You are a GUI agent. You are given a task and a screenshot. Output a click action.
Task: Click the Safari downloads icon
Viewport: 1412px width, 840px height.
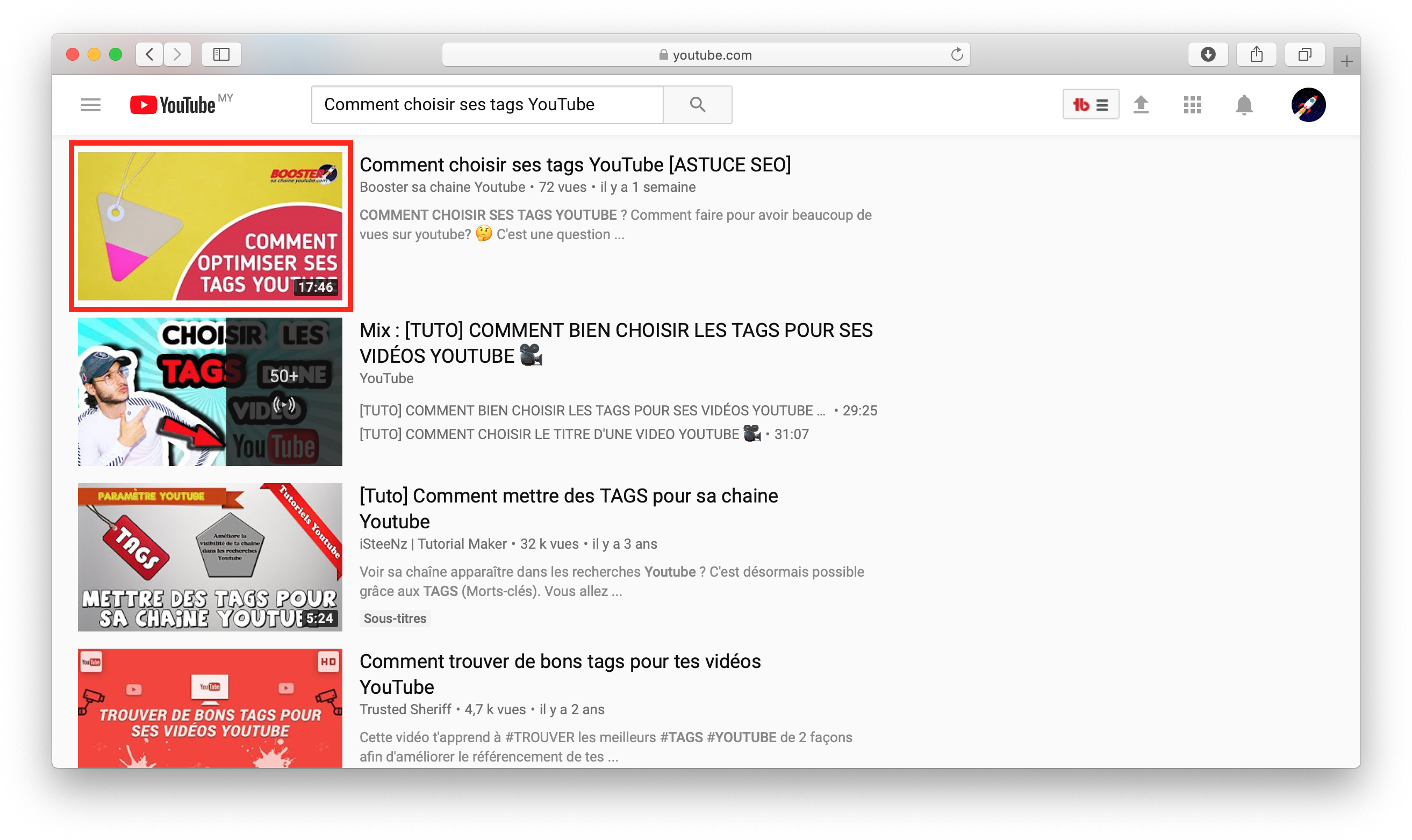pyautogui.click(x=1208, y=54)
